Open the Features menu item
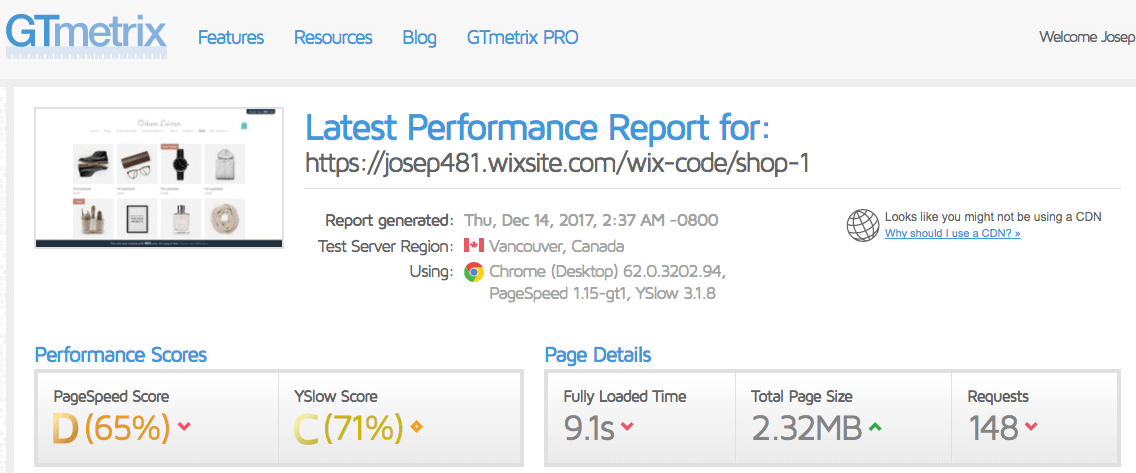 click(x=231, y=38)
